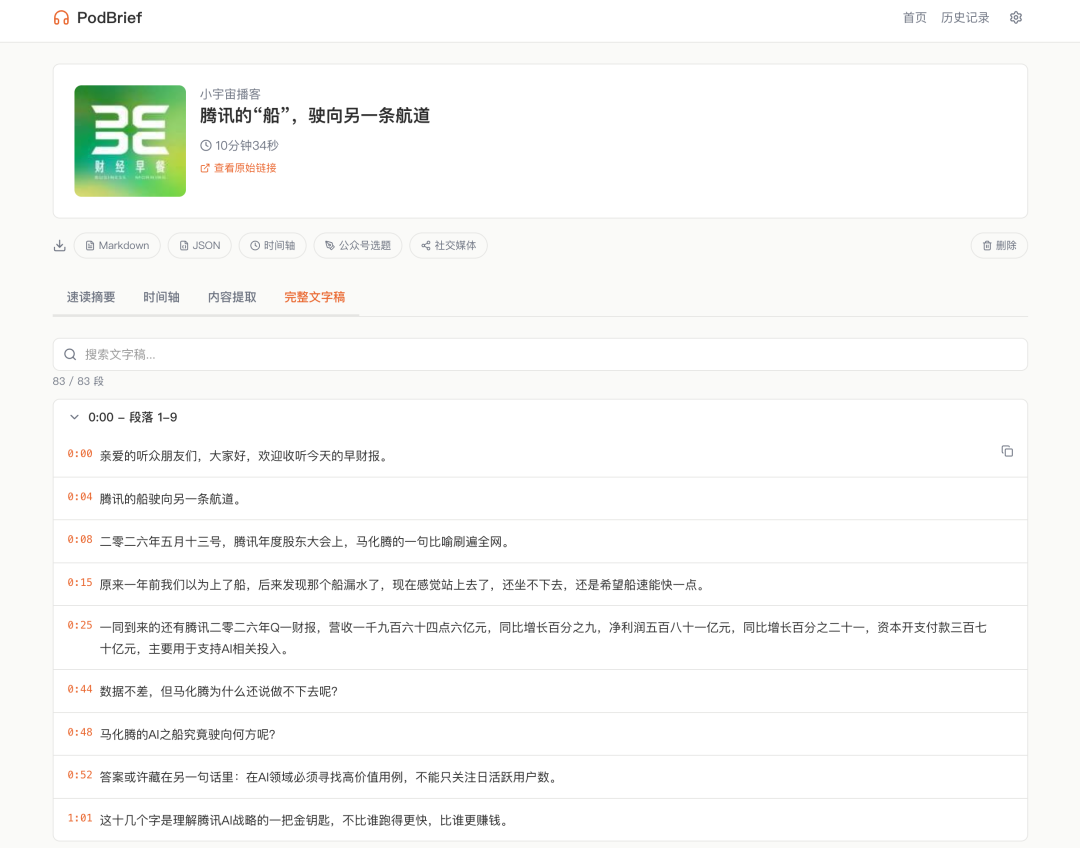
Task: Click the PodBrief brand name
Action: [110, 18]
